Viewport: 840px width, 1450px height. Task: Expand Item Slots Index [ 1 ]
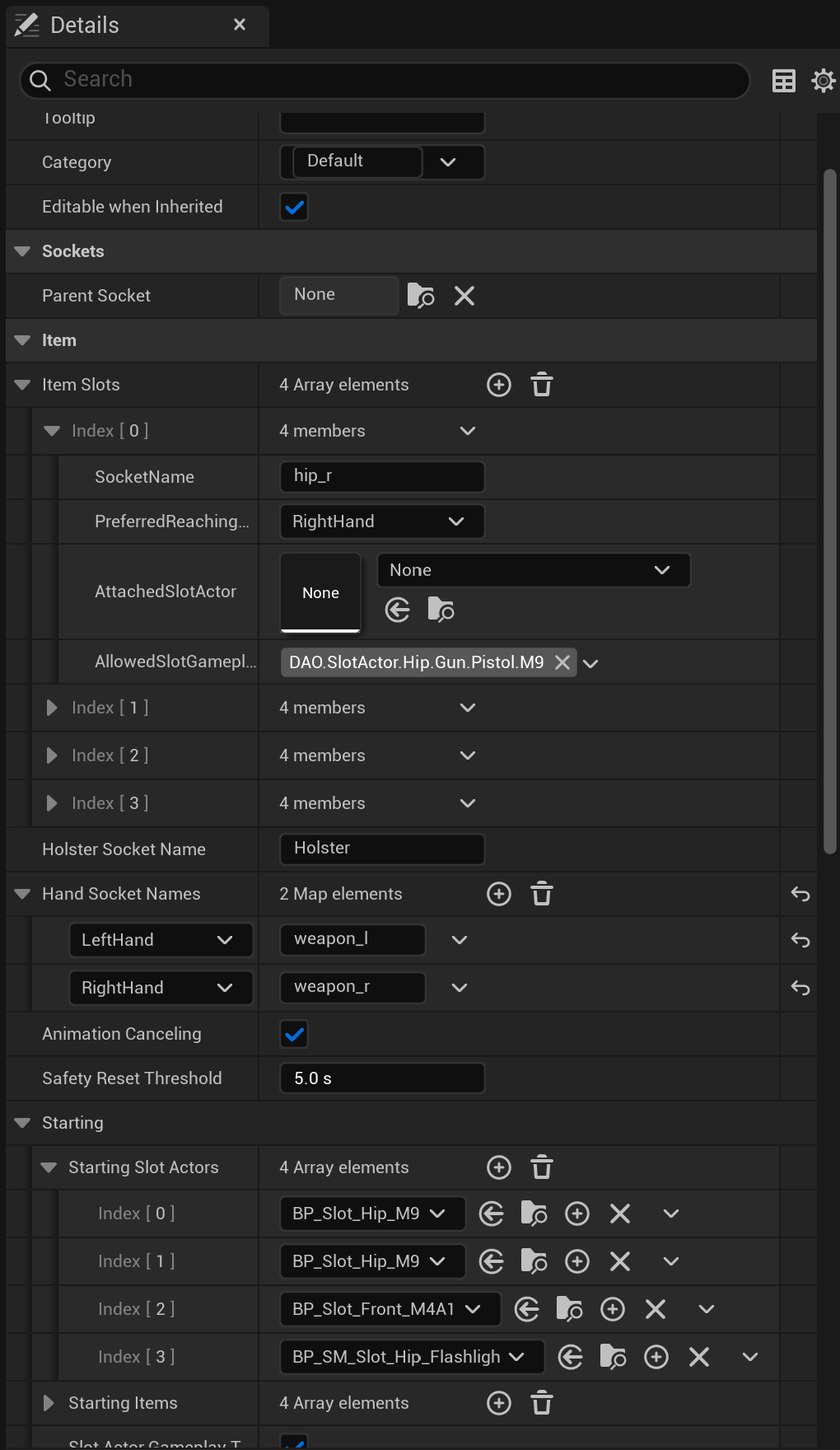(x=52, y=708)
